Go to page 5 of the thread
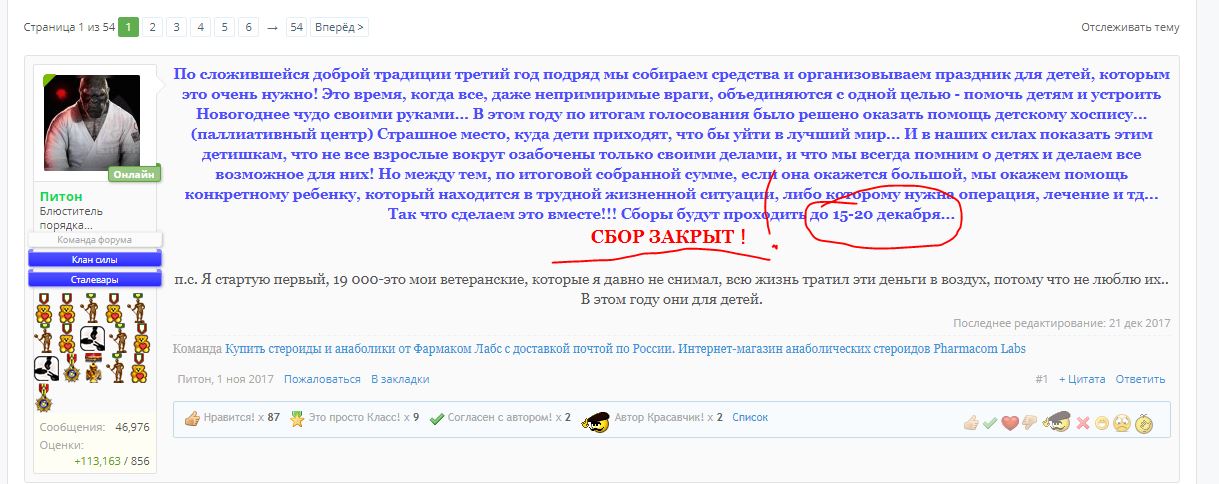This screenshot has width=1219, height=484. [224, 27]
